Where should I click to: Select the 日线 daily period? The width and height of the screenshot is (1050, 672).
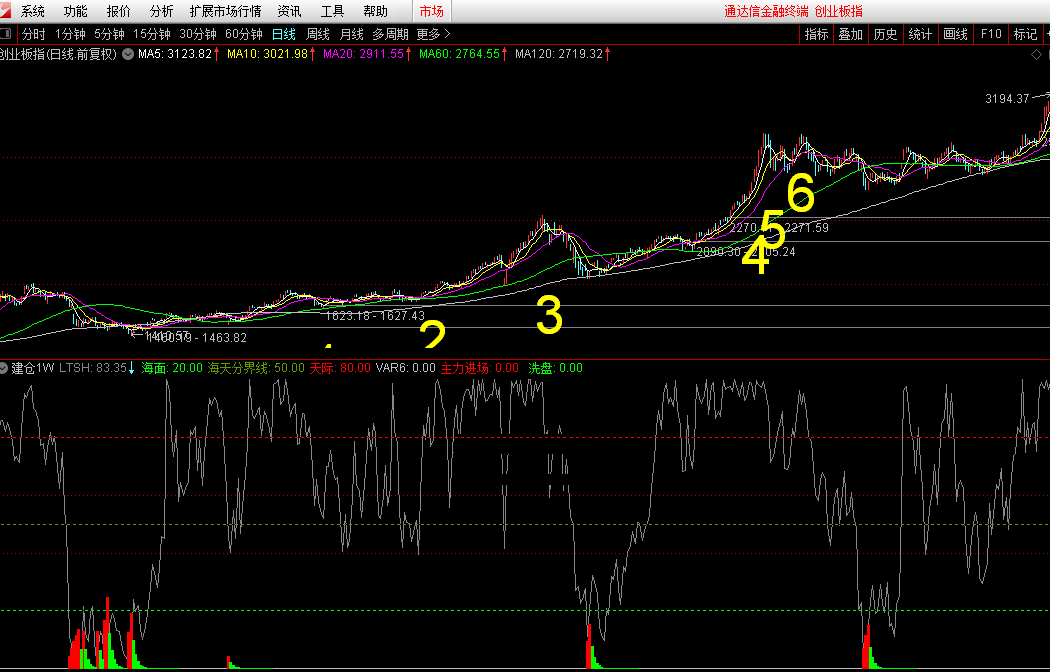point(284,34)
